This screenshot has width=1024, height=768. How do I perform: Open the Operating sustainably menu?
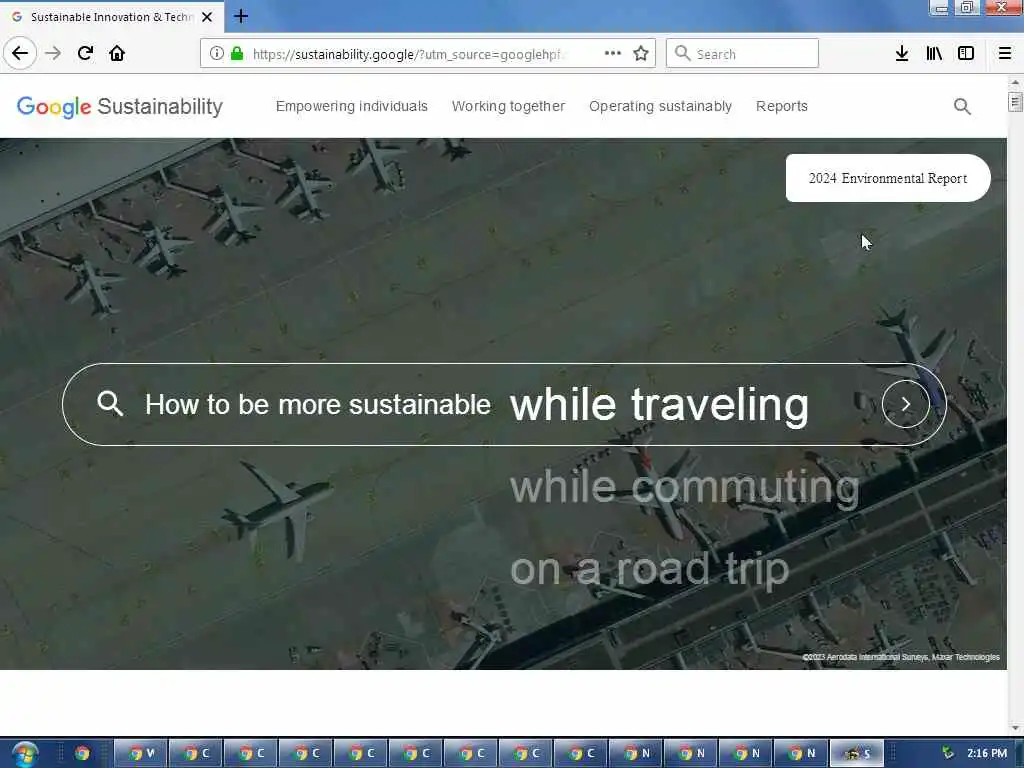(660, 106)
